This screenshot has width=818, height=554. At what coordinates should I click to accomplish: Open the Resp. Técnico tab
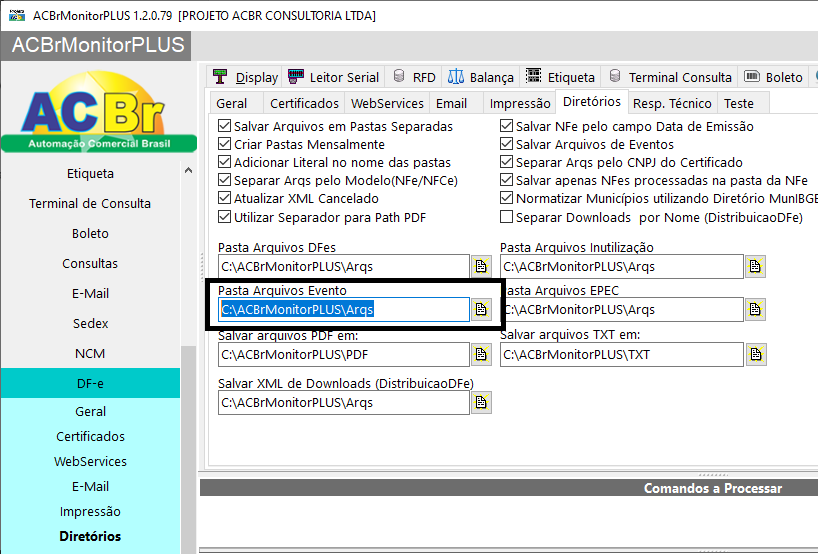pos(672,103)
